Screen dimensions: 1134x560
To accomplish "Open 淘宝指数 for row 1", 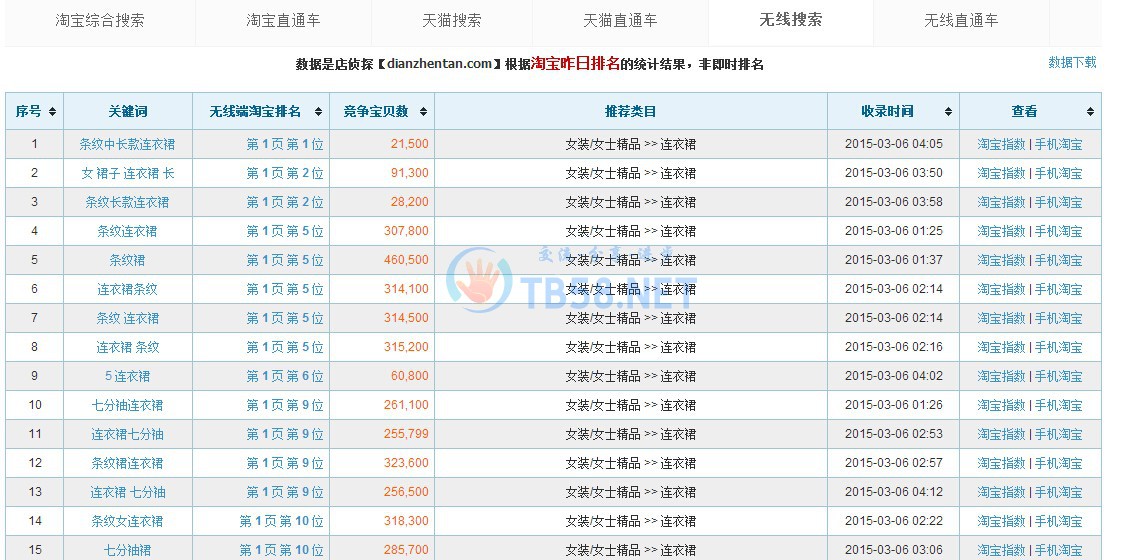I will pos(1001,144).
